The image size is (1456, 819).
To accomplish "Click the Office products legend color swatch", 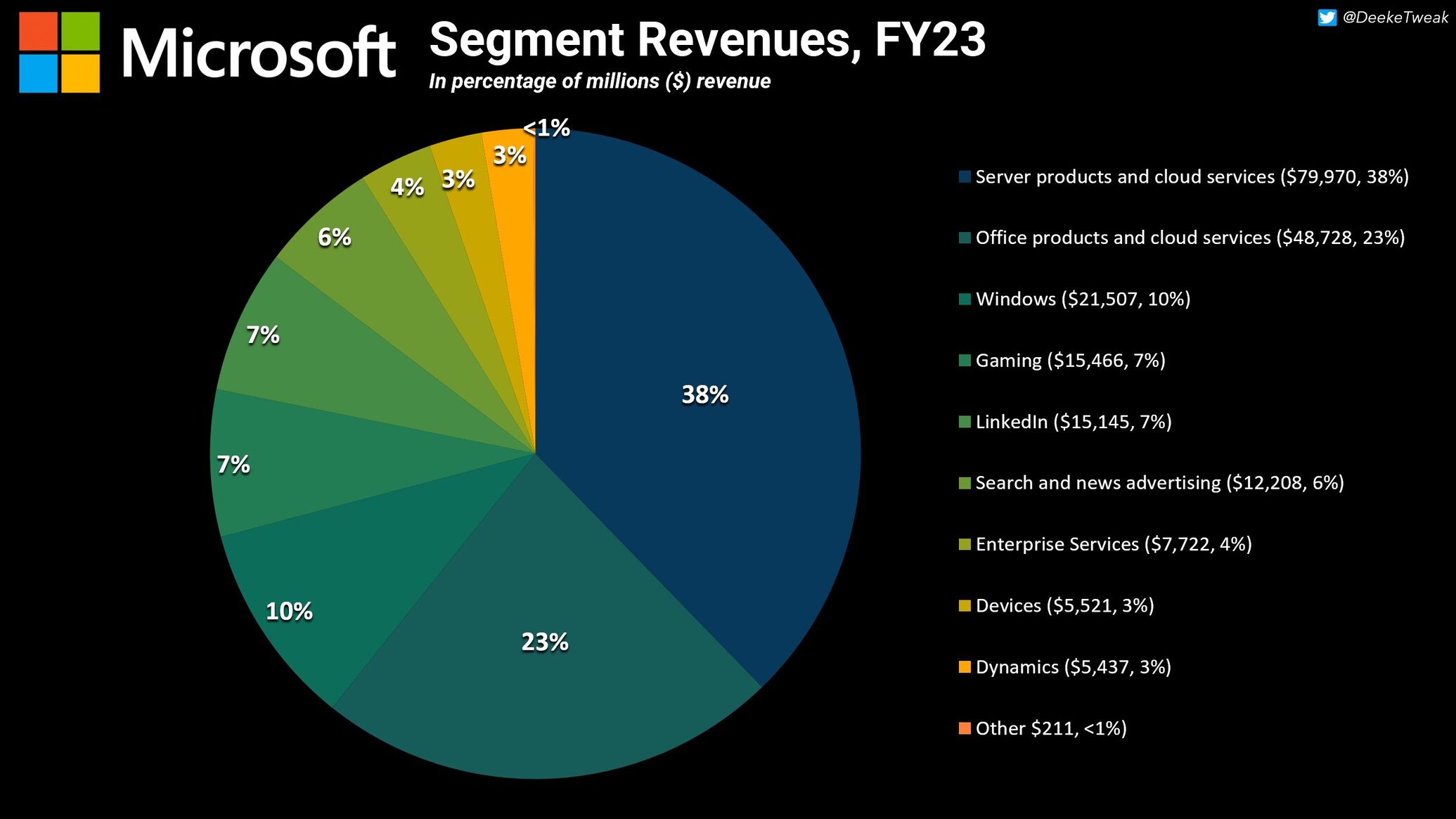I will [965, 238].
